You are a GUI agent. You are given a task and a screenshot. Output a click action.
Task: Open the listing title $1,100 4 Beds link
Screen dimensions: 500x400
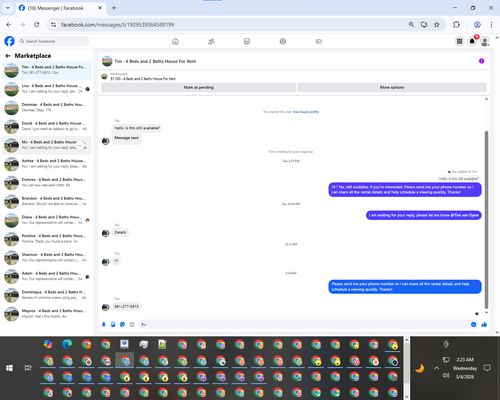[143, 79]
